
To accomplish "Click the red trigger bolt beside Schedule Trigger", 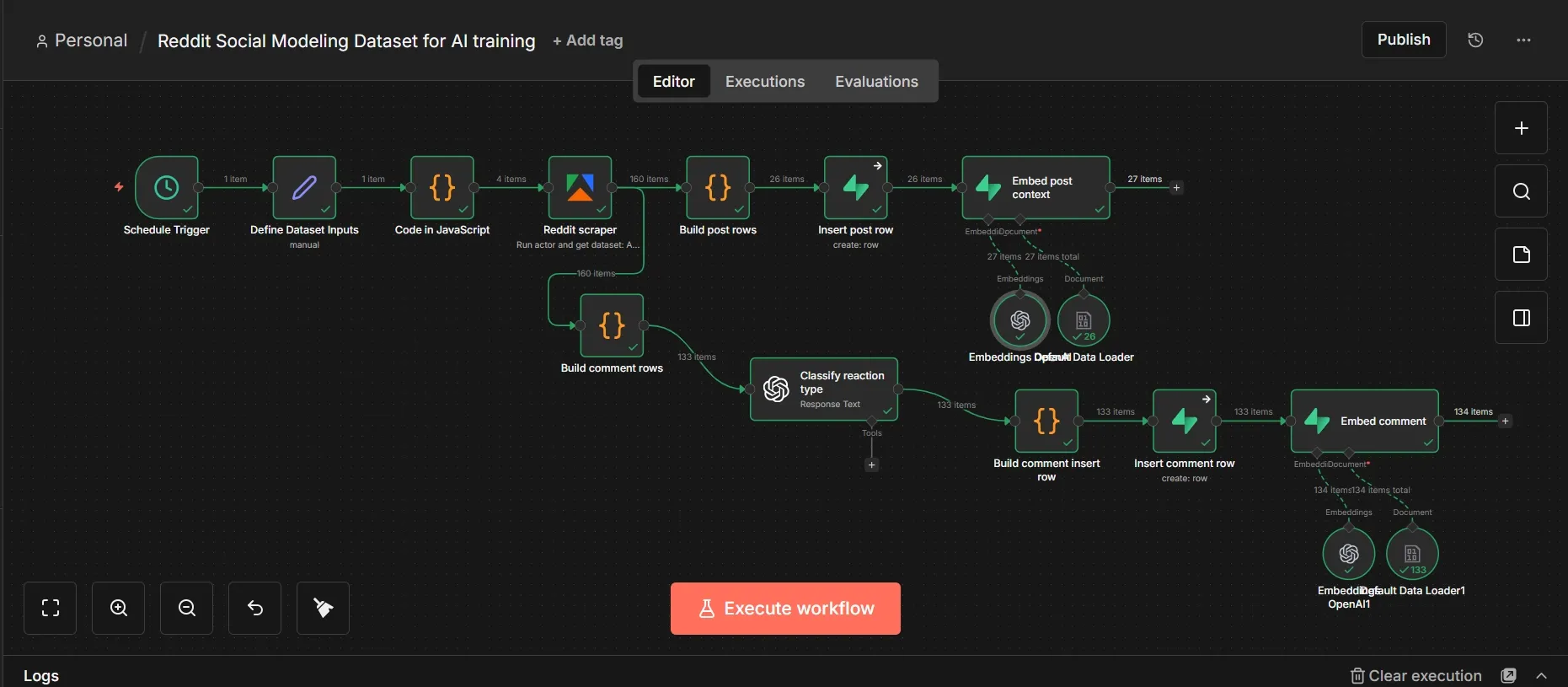I will tap(119, 187).
